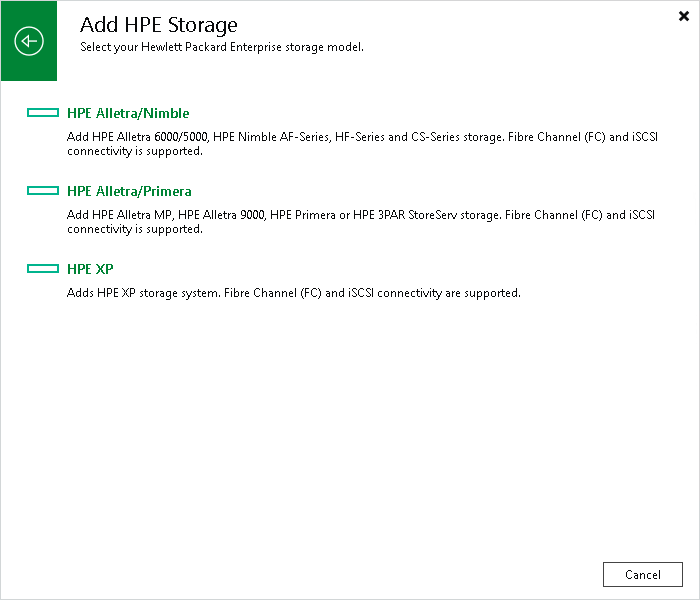
Task: Click 'connectivity is supported' line under Alletra/Nimble
Action: [135, 151]
